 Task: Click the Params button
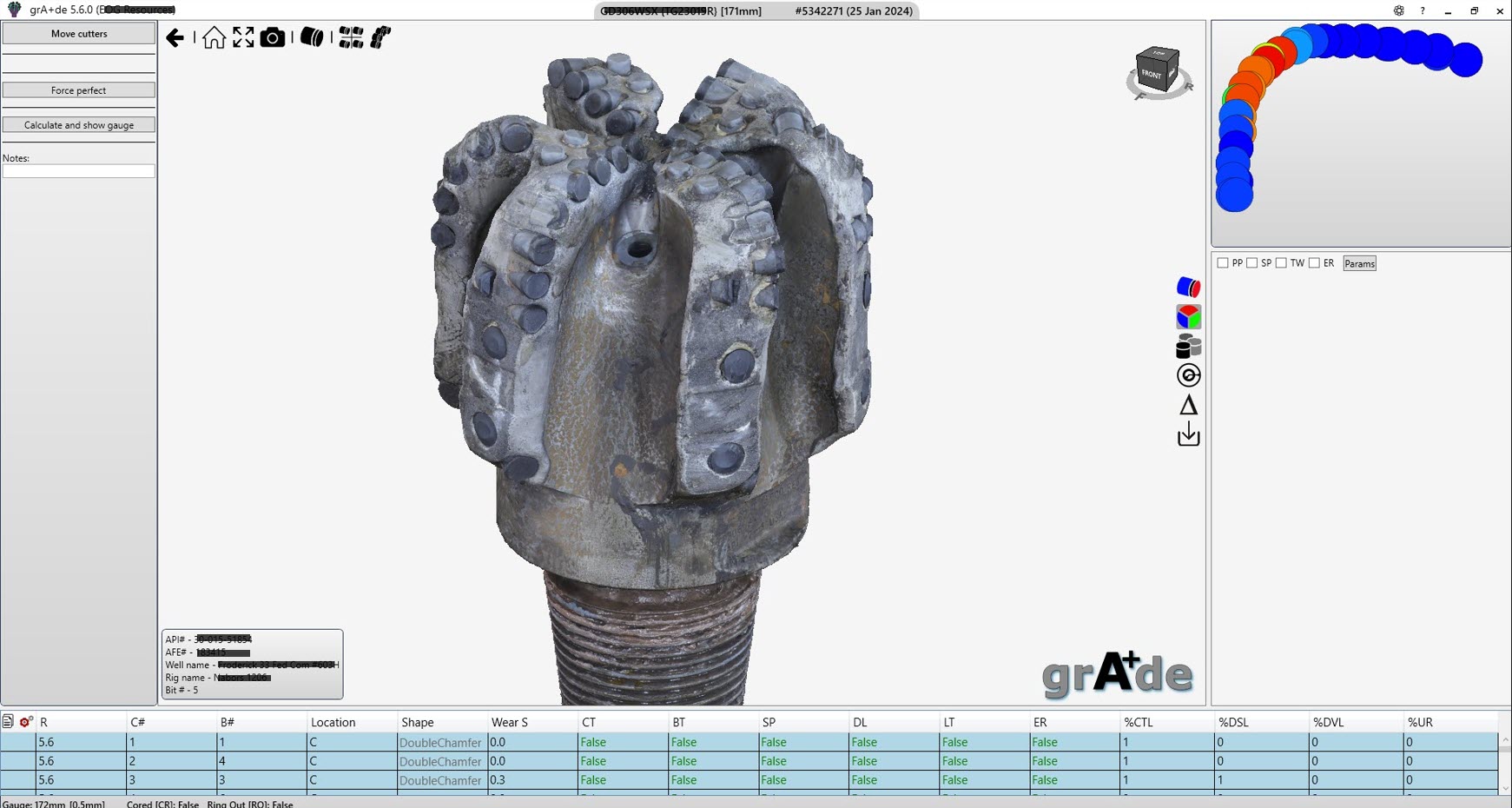pyautogui.click(x=1359, y=263)
